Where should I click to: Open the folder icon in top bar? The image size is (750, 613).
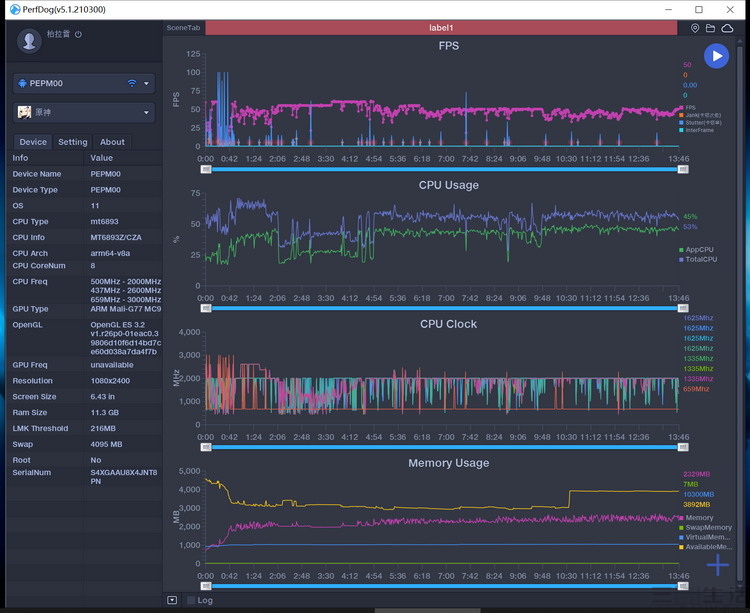[710, 28]
